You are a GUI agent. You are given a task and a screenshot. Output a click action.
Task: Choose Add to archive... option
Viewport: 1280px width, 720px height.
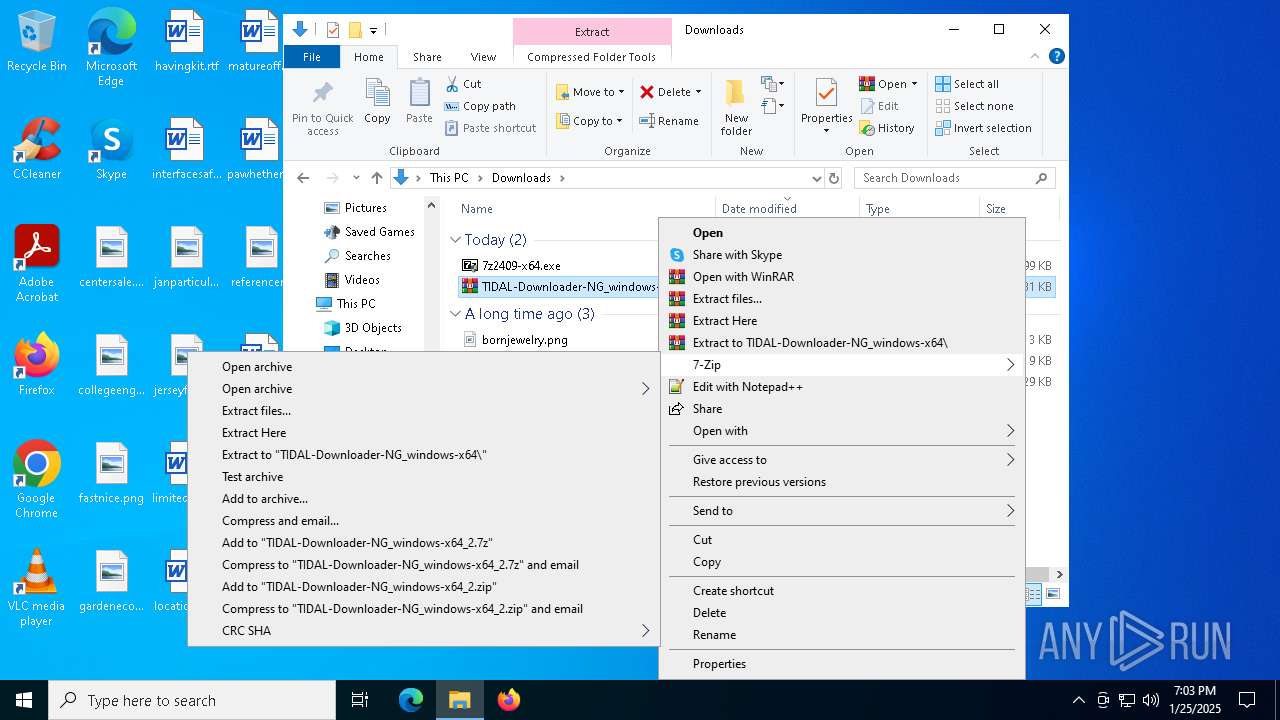click(264, 499)
